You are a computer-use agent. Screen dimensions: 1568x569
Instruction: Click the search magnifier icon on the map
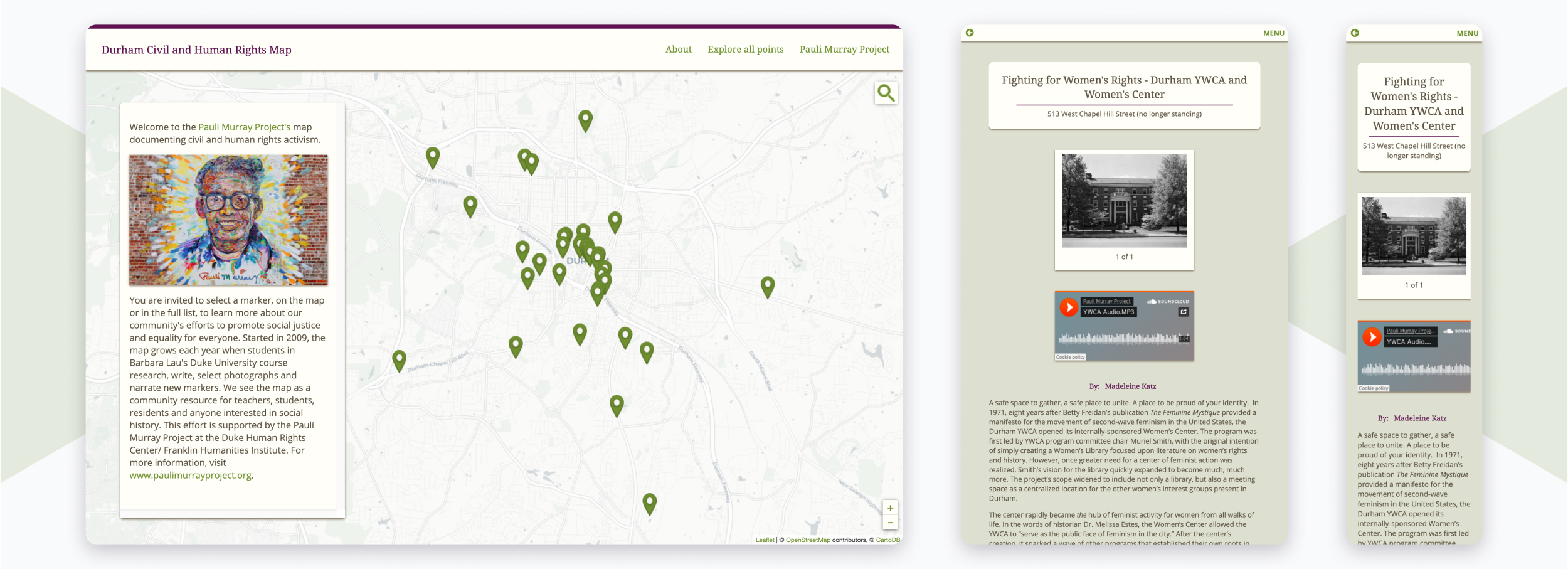coord(886,93)
